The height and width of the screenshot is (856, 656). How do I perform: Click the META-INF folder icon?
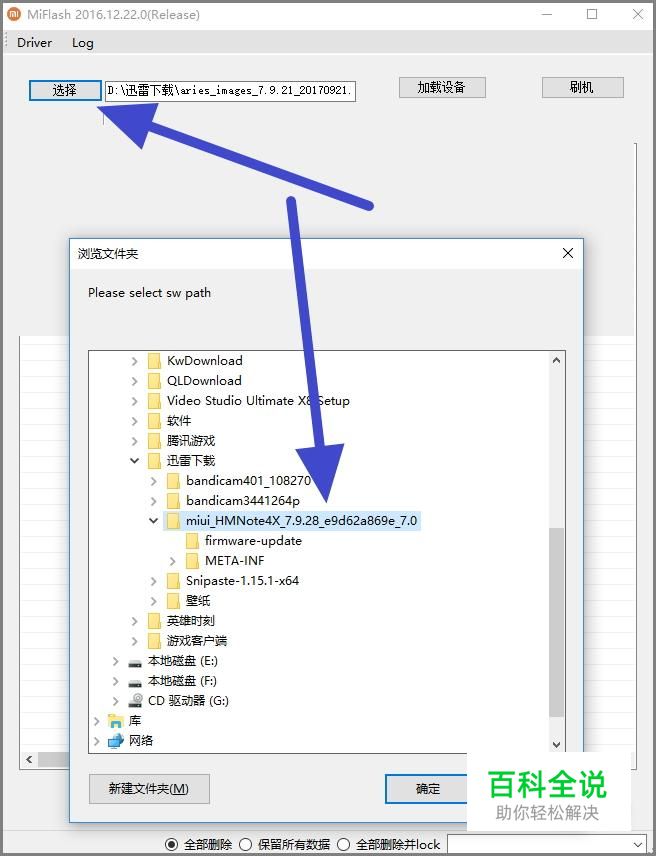(x=193, y=561)
